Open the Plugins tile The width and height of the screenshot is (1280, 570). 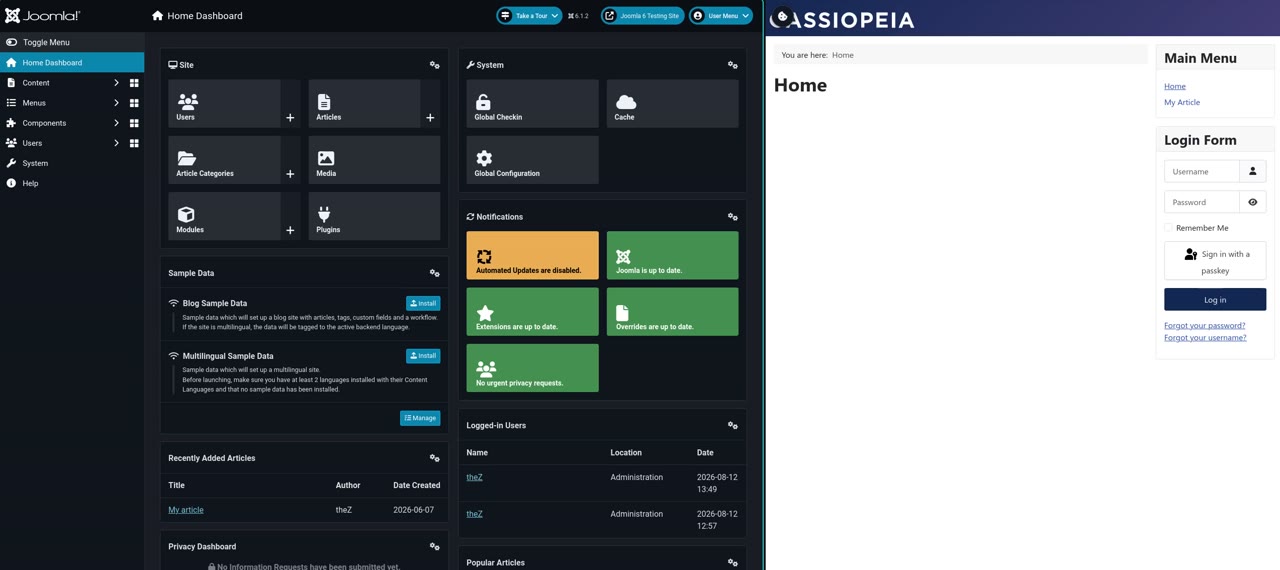point(374,216)
